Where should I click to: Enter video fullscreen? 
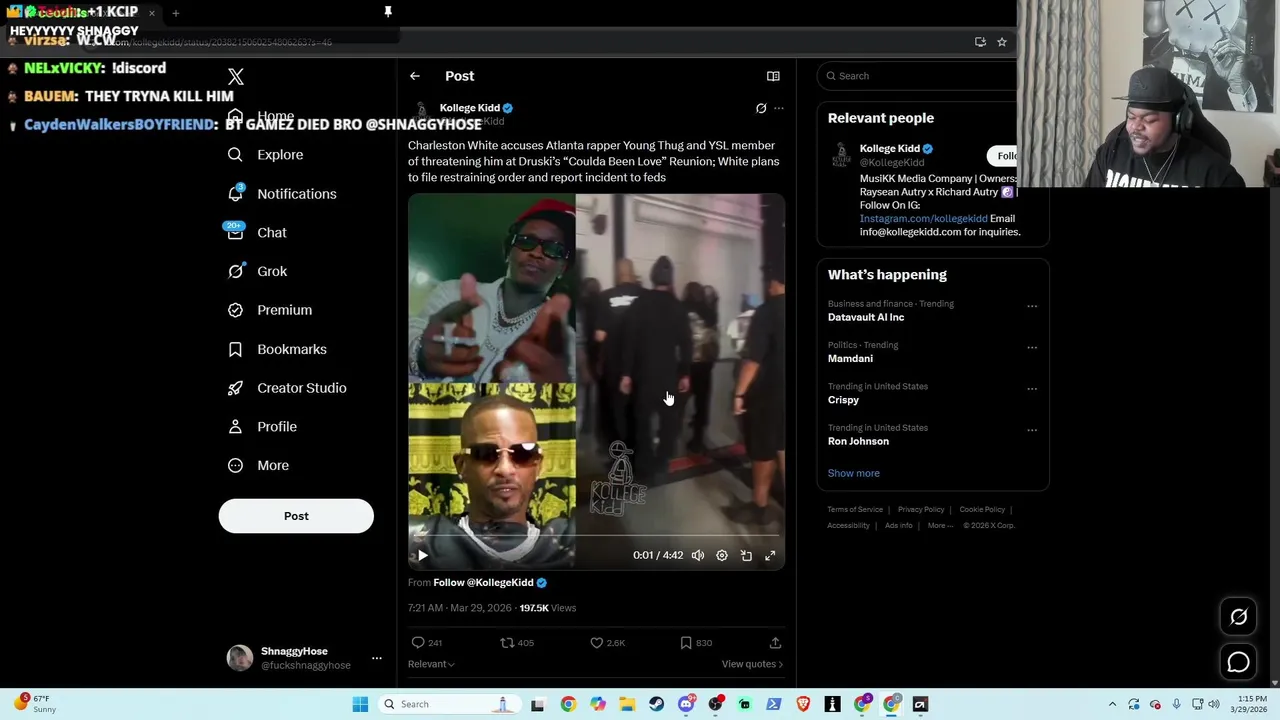tap(770, 555)
